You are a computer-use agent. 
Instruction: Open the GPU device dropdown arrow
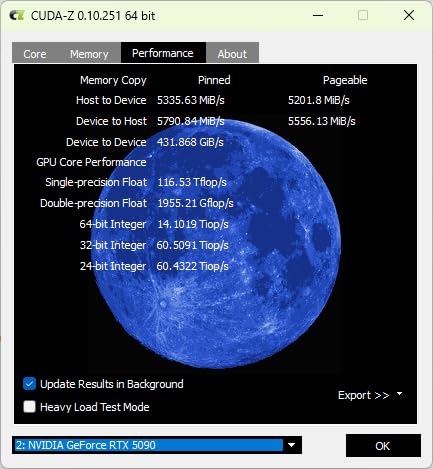(x=291, y=445)
